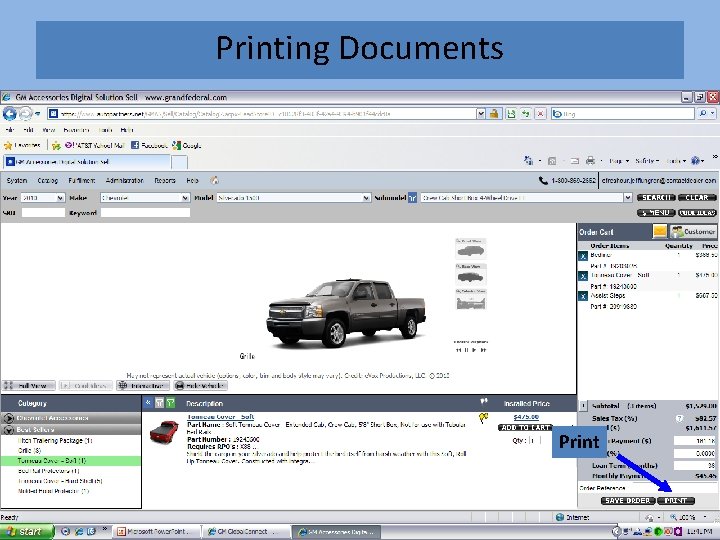Image resolution: width=720 pixels, height=540 pixels.
Task: Click the ADD TO CART button
Action: coord(526,428)
